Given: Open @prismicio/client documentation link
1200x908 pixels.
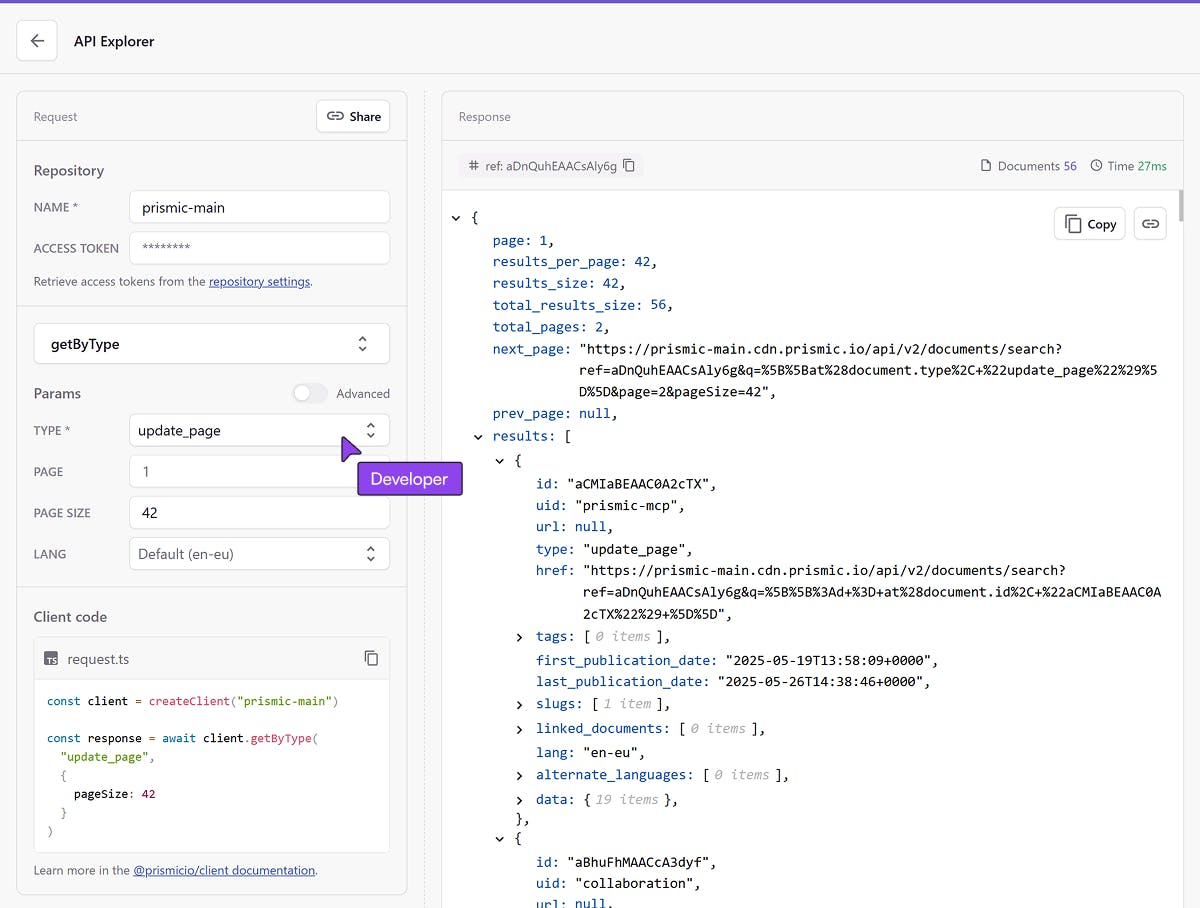Looking at the screenshot, I should tap(224, 871).
